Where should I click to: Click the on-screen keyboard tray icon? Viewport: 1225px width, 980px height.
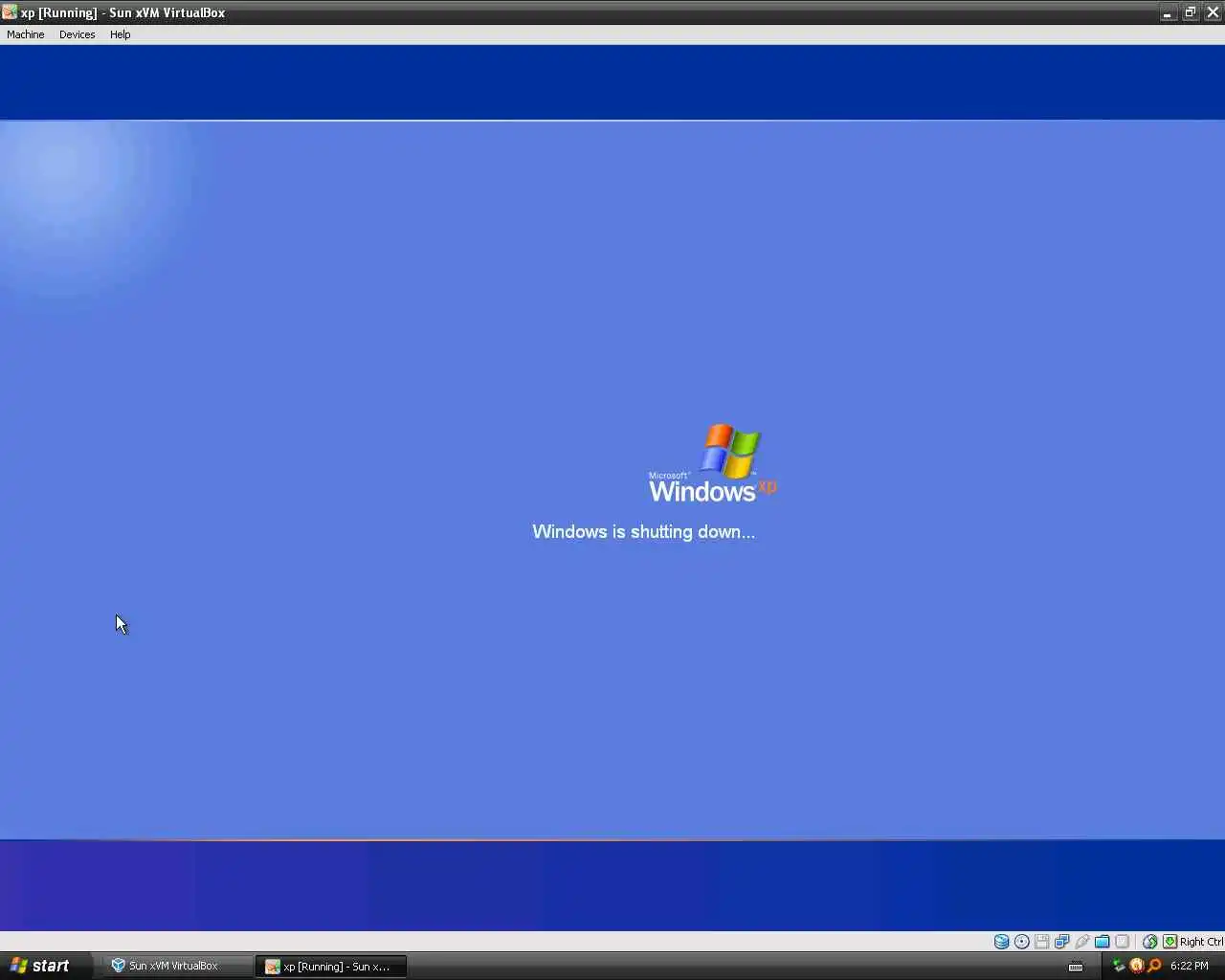[1076, 967]
